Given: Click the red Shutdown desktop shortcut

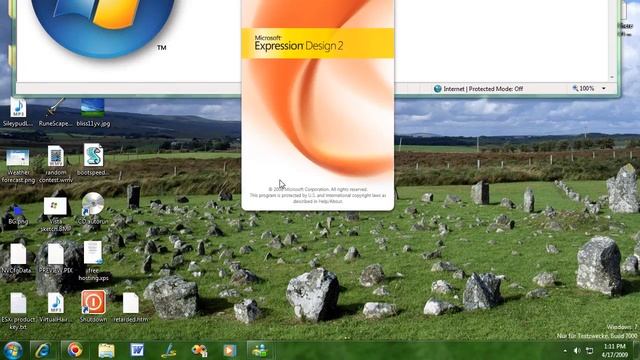Looking at the screenshot, I should tap(93, 306).
